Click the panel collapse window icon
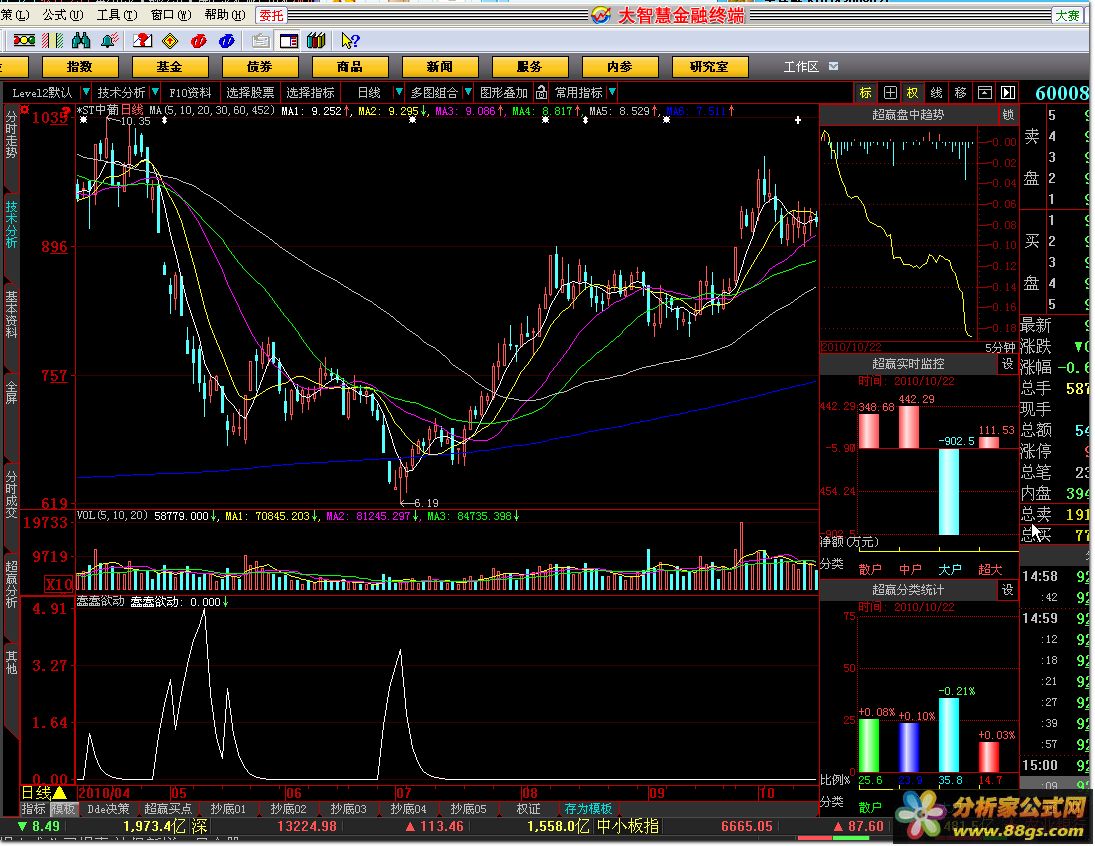This screenshot has height=846, width=1095. point(985,92)
